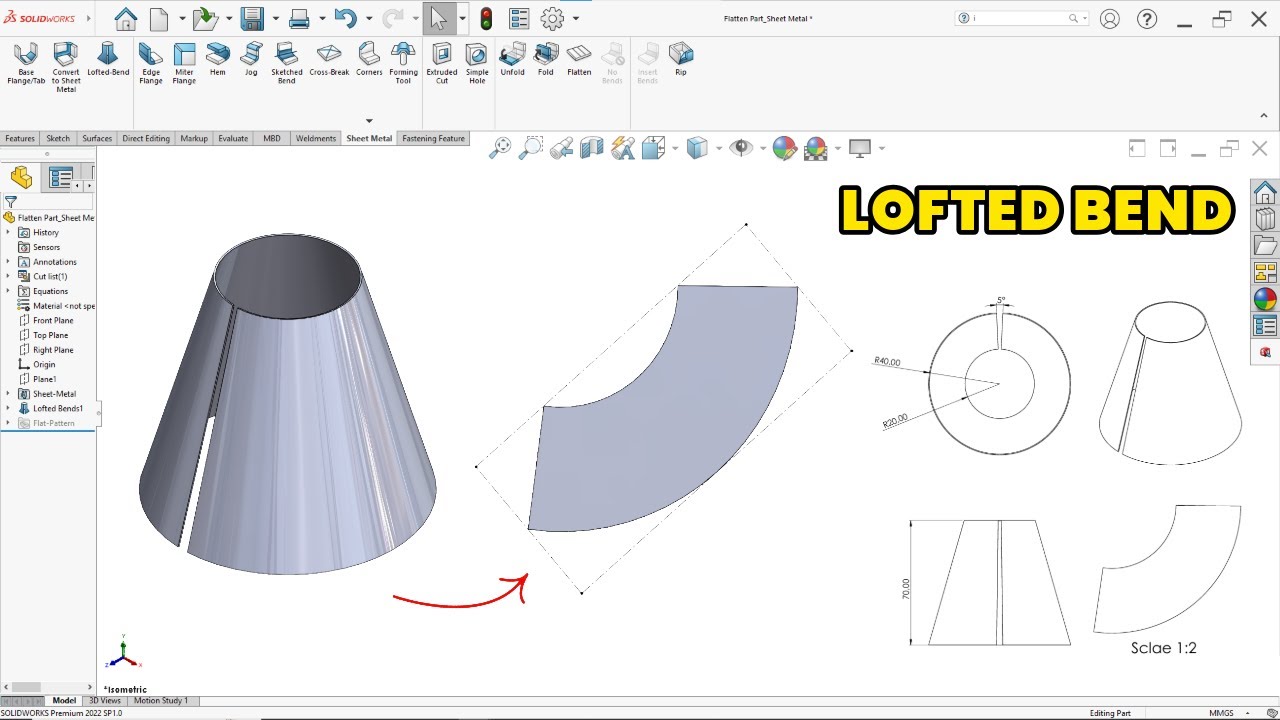This screenshot has height=720, width=1280.
Task: Expand the History tree node
Action: point(8,232)
